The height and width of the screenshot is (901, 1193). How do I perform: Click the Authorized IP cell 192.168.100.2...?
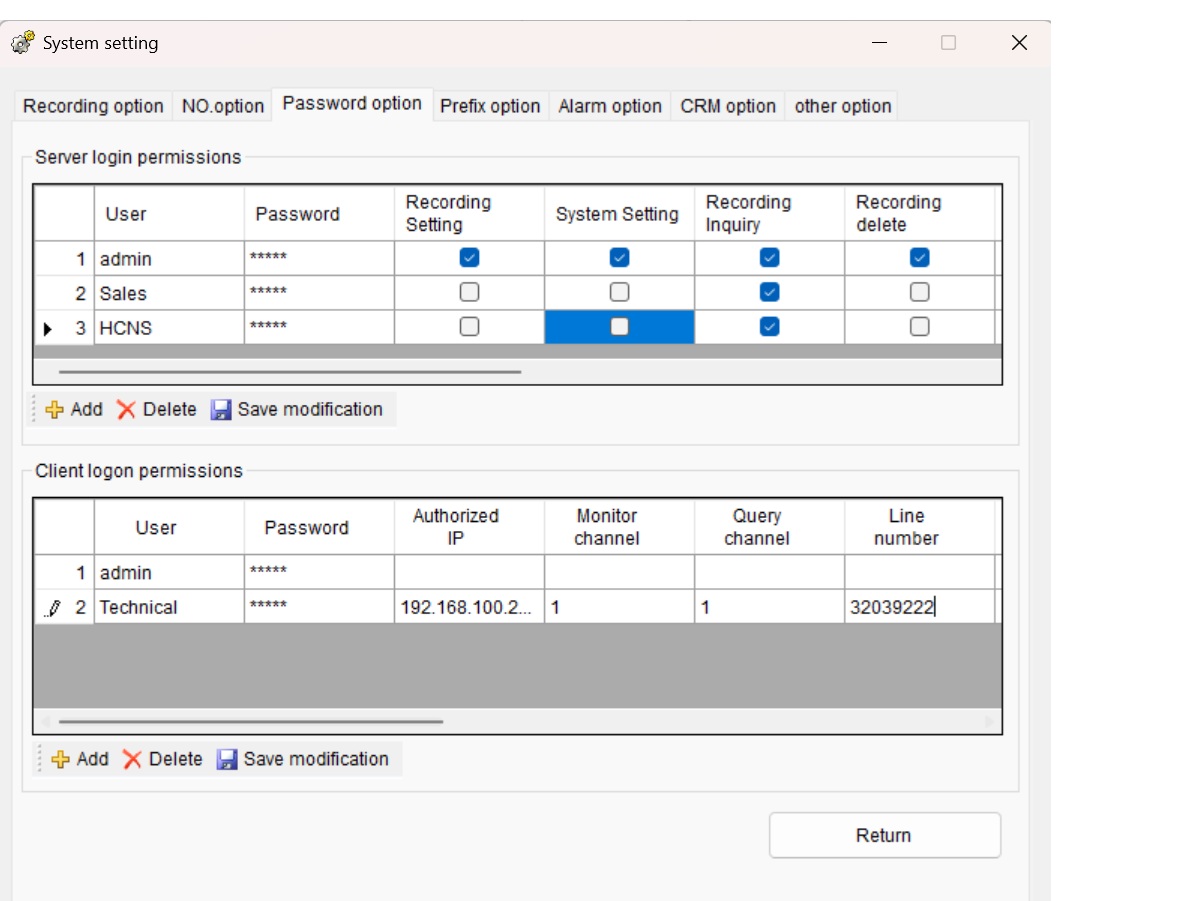469,607
